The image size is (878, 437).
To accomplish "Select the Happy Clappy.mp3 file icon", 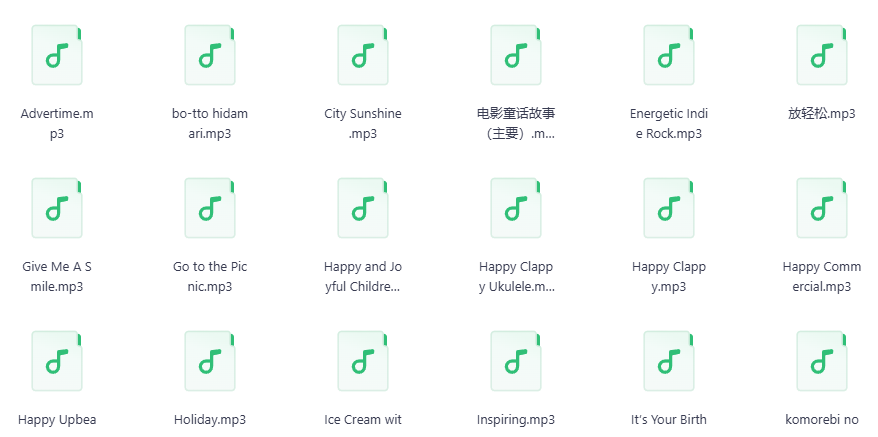I will pos(669,208).
